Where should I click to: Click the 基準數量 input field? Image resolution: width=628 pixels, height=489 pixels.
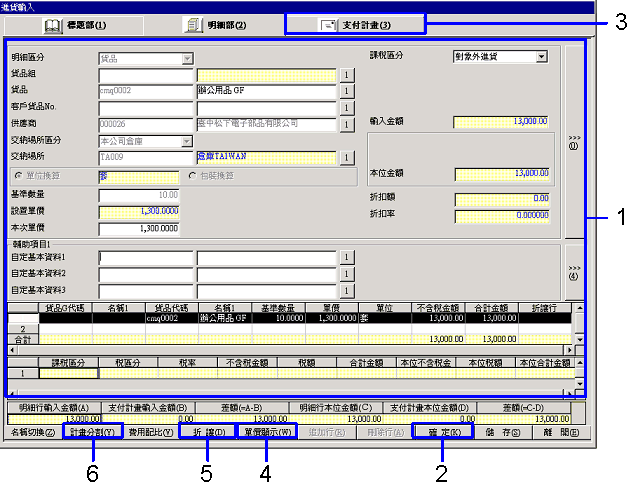pos(140,194)
